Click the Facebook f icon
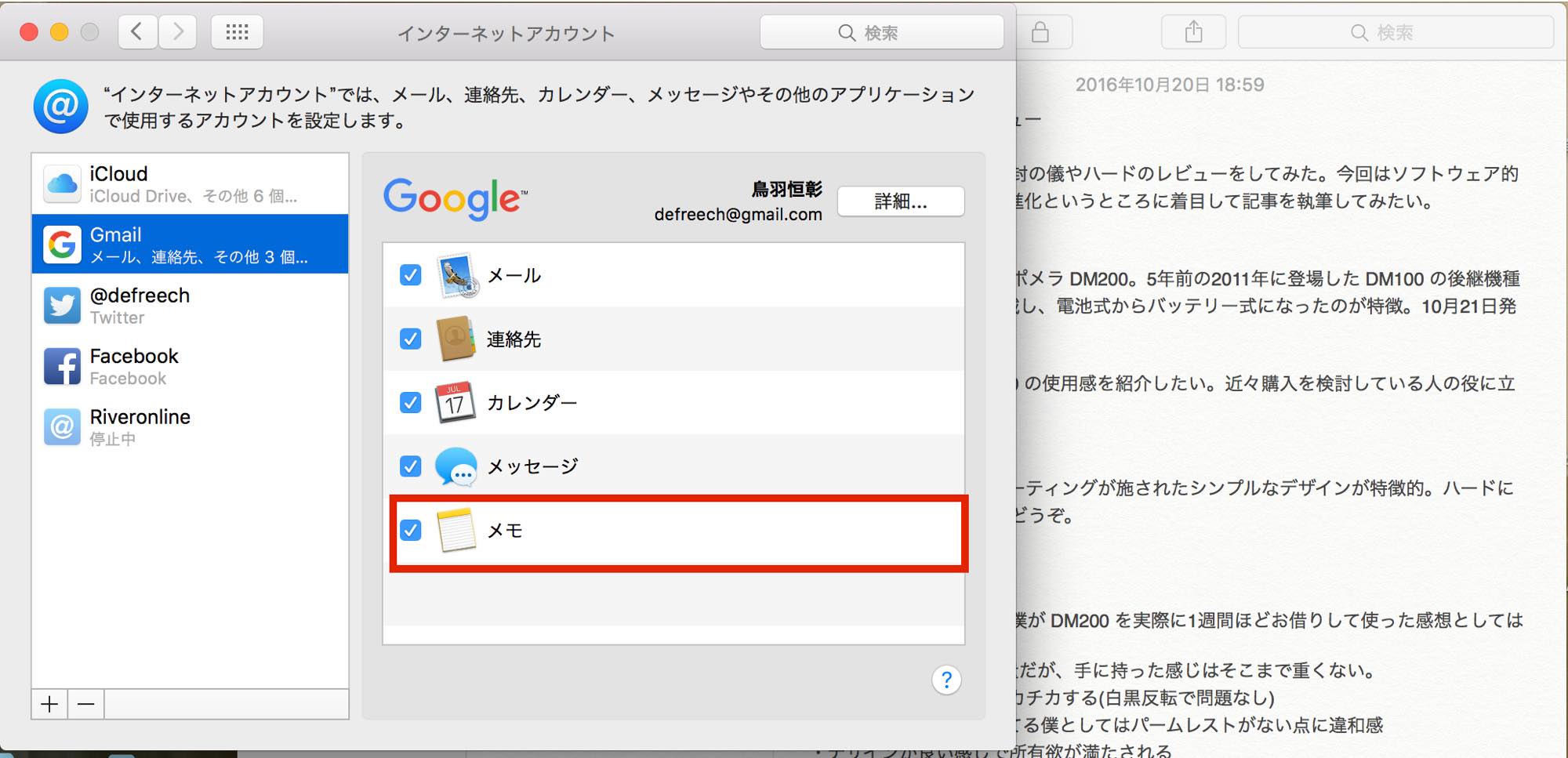Viewport: 1568px width, 758px height. point(62,366)
